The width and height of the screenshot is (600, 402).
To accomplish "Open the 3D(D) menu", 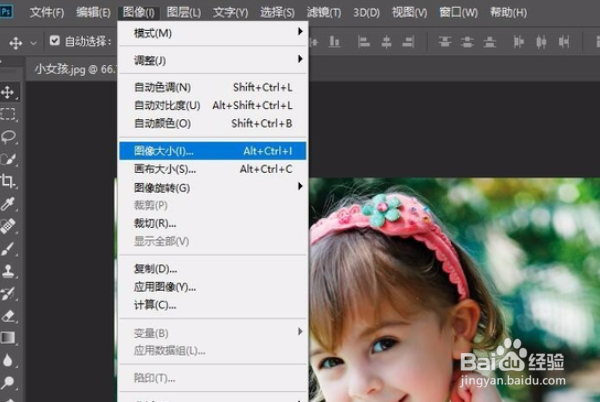I will (366, 12).
